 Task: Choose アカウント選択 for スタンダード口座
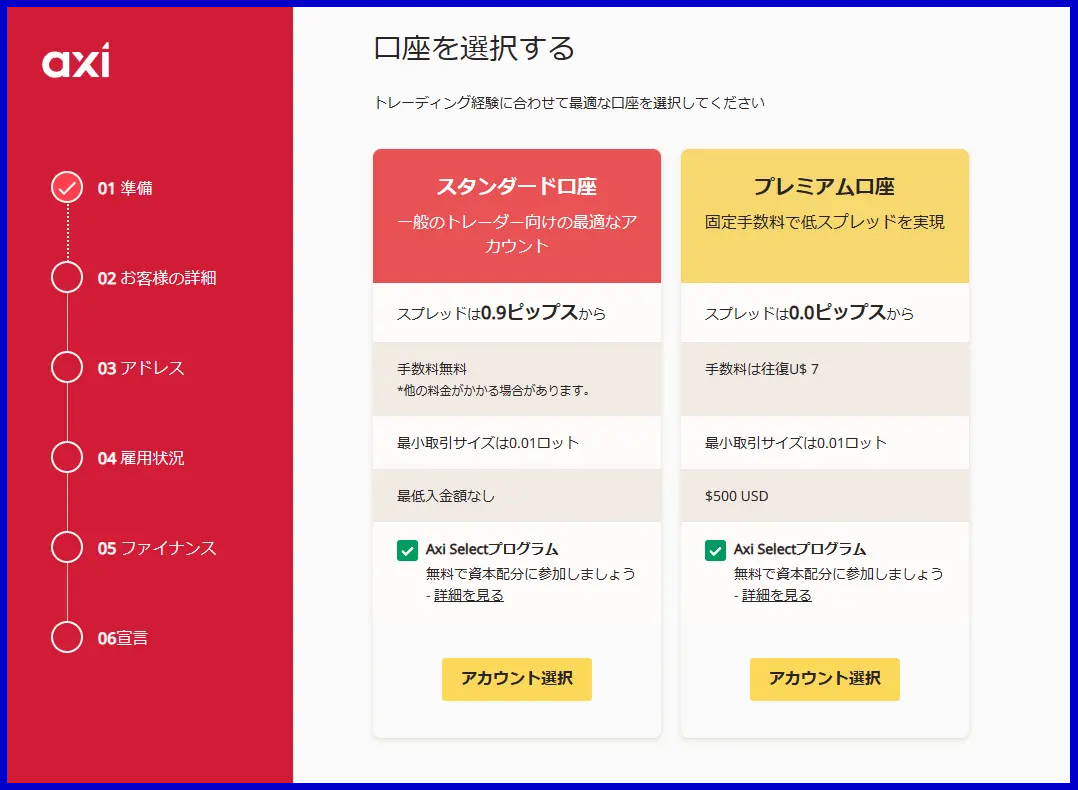(x=516, y=679)
